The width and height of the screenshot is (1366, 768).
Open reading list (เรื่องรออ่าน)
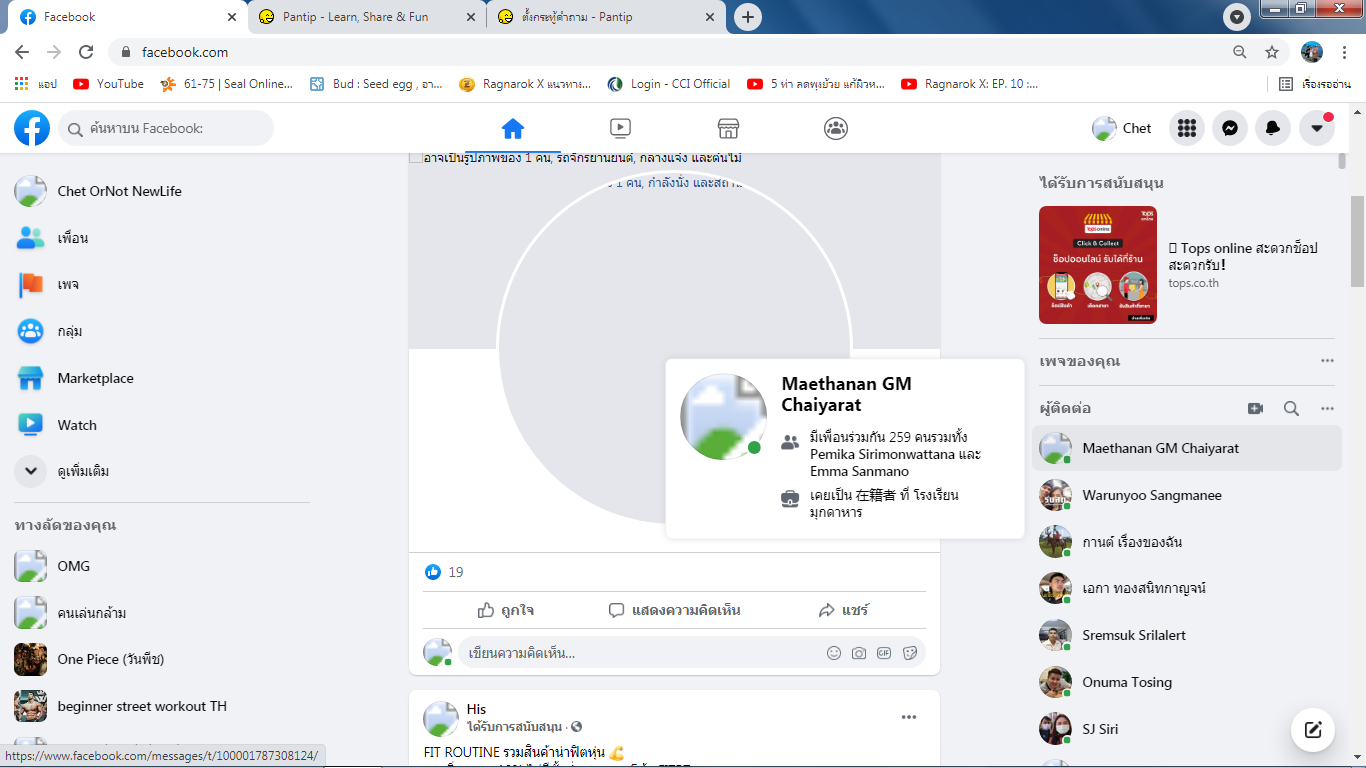point(1315,84)
